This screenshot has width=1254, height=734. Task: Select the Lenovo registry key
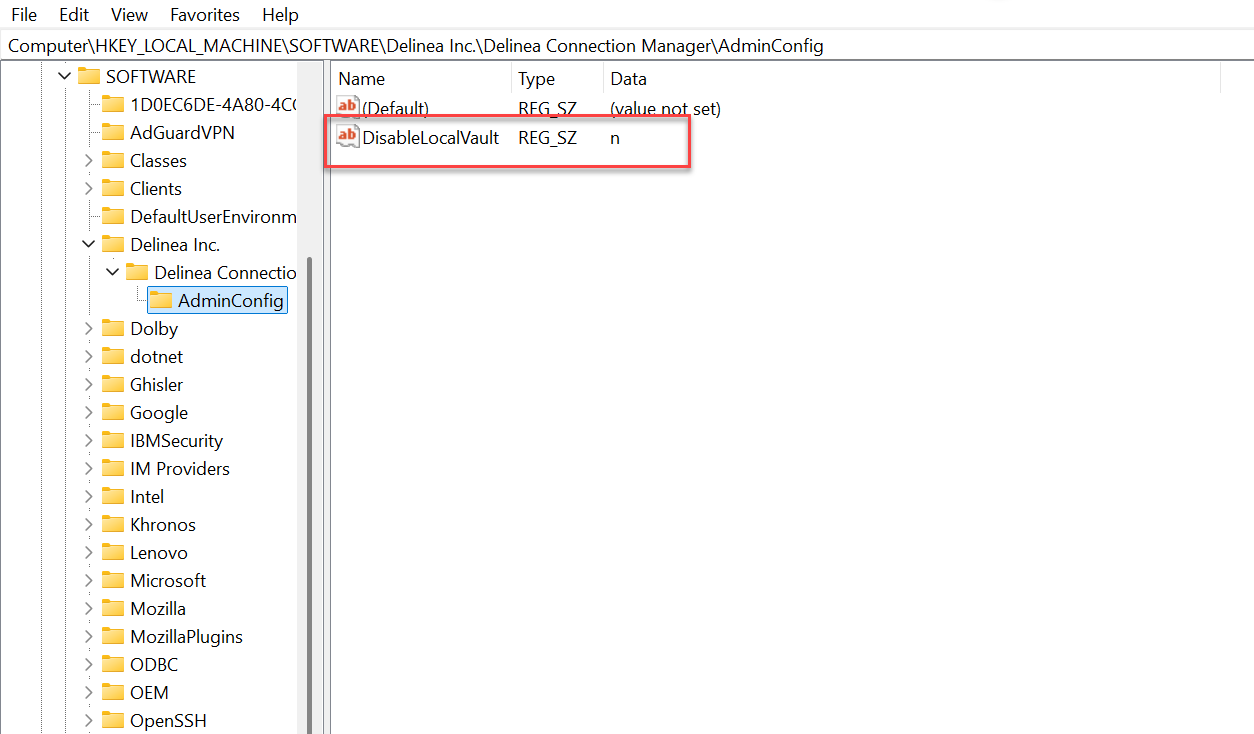point(158,552)
